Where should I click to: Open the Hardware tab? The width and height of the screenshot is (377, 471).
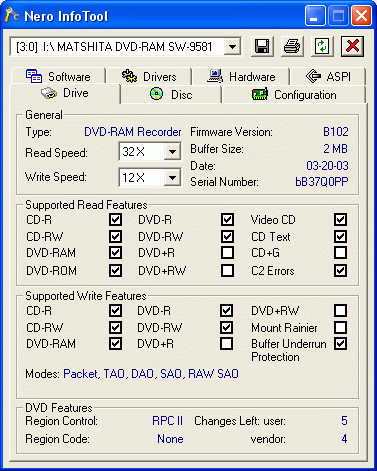[x=241, y=76]
